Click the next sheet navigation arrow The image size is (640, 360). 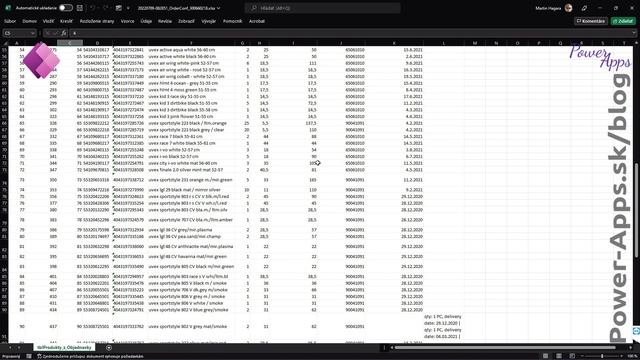19,347
